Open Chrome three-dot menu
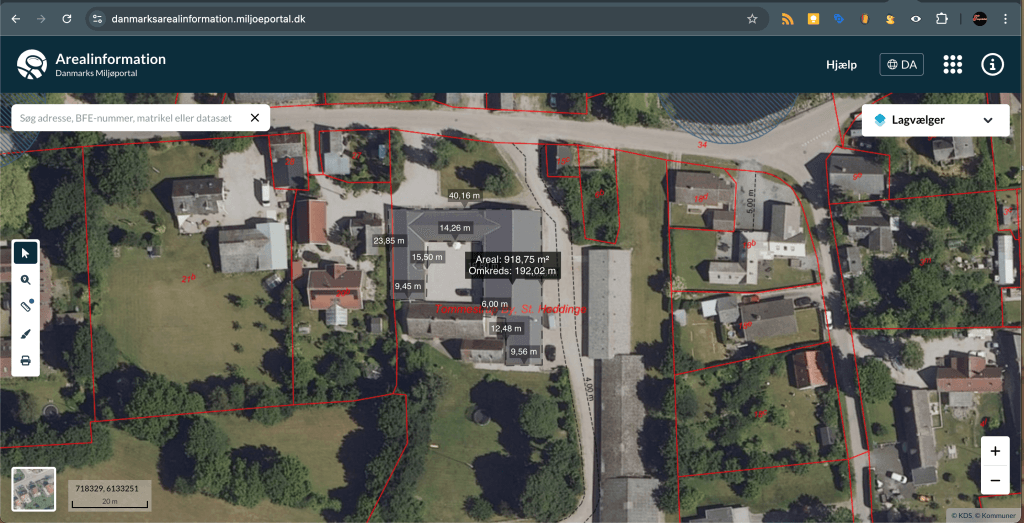 pyautogui.click(x=1005, y=19)
